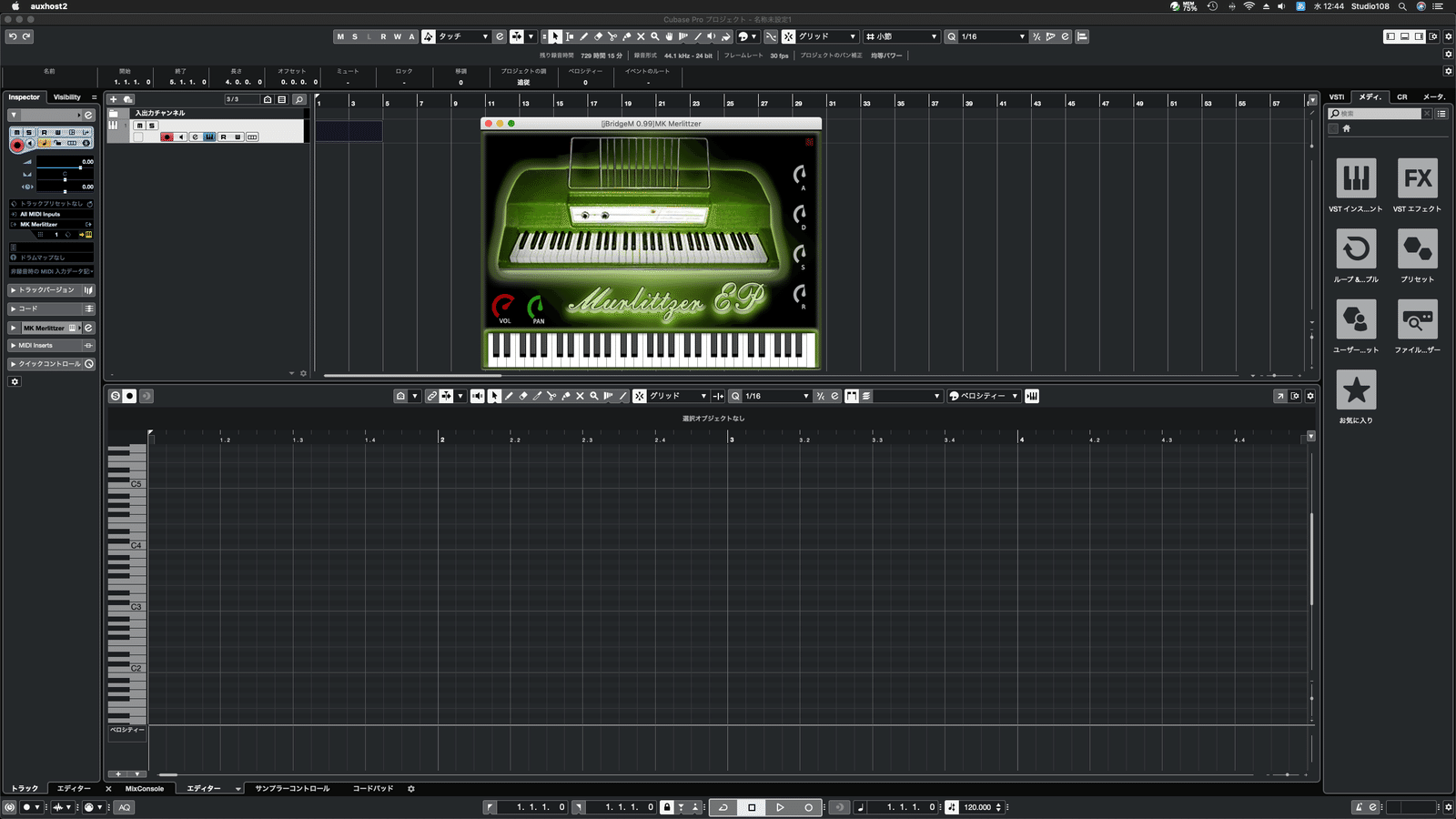Open User Presets tile
The image size is (1456, 819).
1356,319
